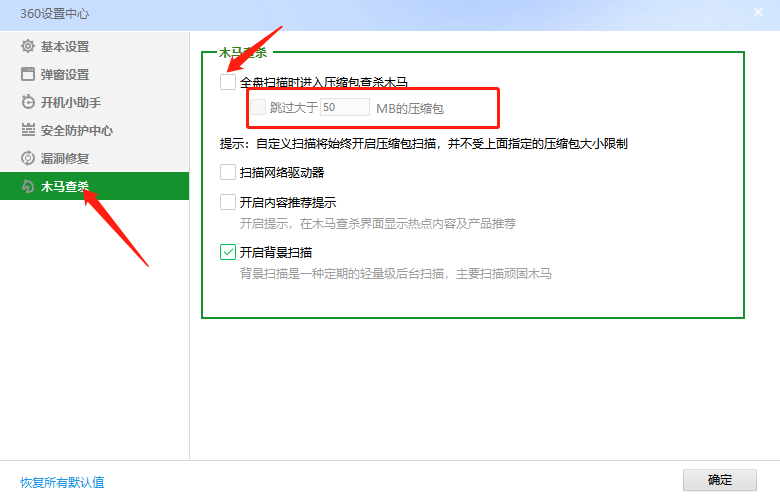
Task: Click the circular icon beside 漏洞修复
Action: click(28, 158)
